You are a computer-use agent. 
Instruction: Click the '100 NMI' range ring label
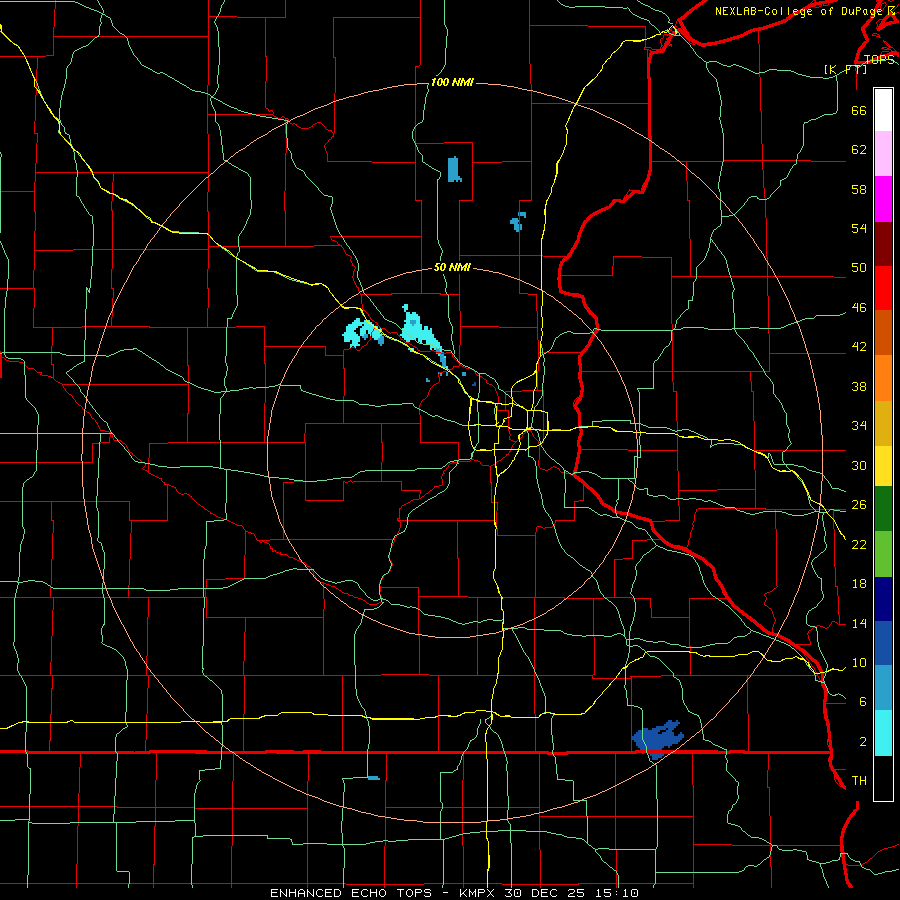(x=452, y=83)
